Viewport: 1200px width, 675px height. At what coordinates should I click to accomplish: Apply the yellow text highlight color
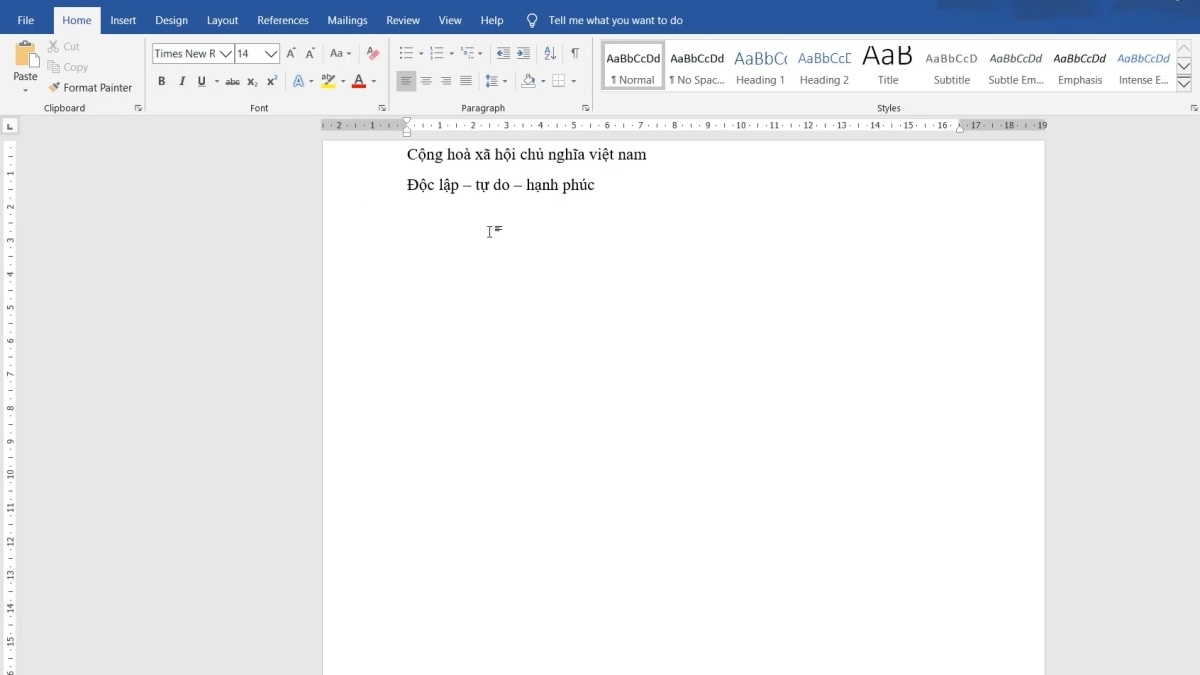click(328, 82)
